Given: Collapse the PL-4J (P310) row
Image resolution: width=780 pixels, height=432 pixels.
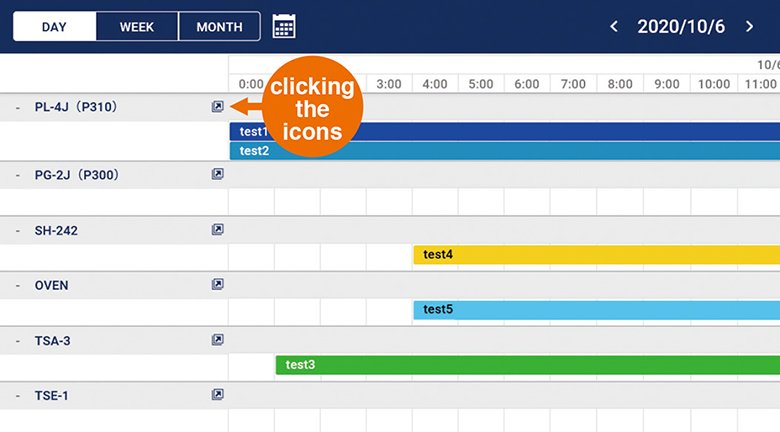Looking at the screenshot, I should pyautogui.click(x=18, y=108).
